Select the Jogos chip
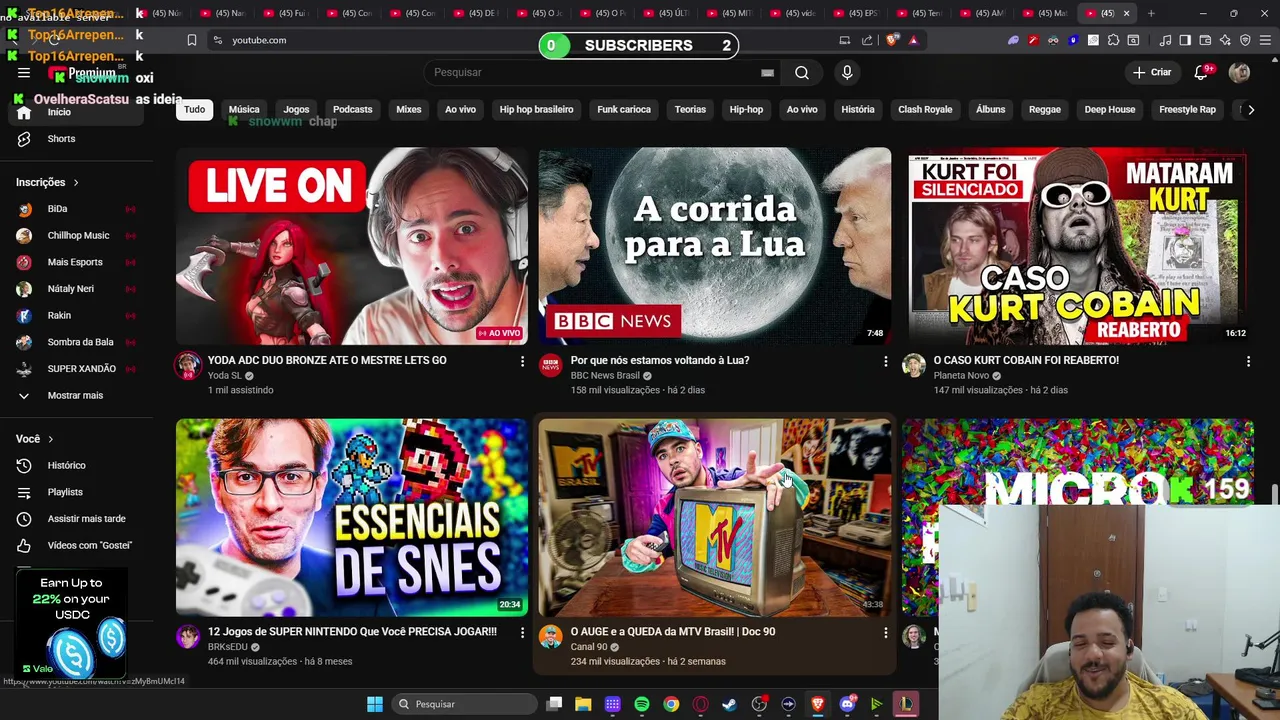 (296, 109)
